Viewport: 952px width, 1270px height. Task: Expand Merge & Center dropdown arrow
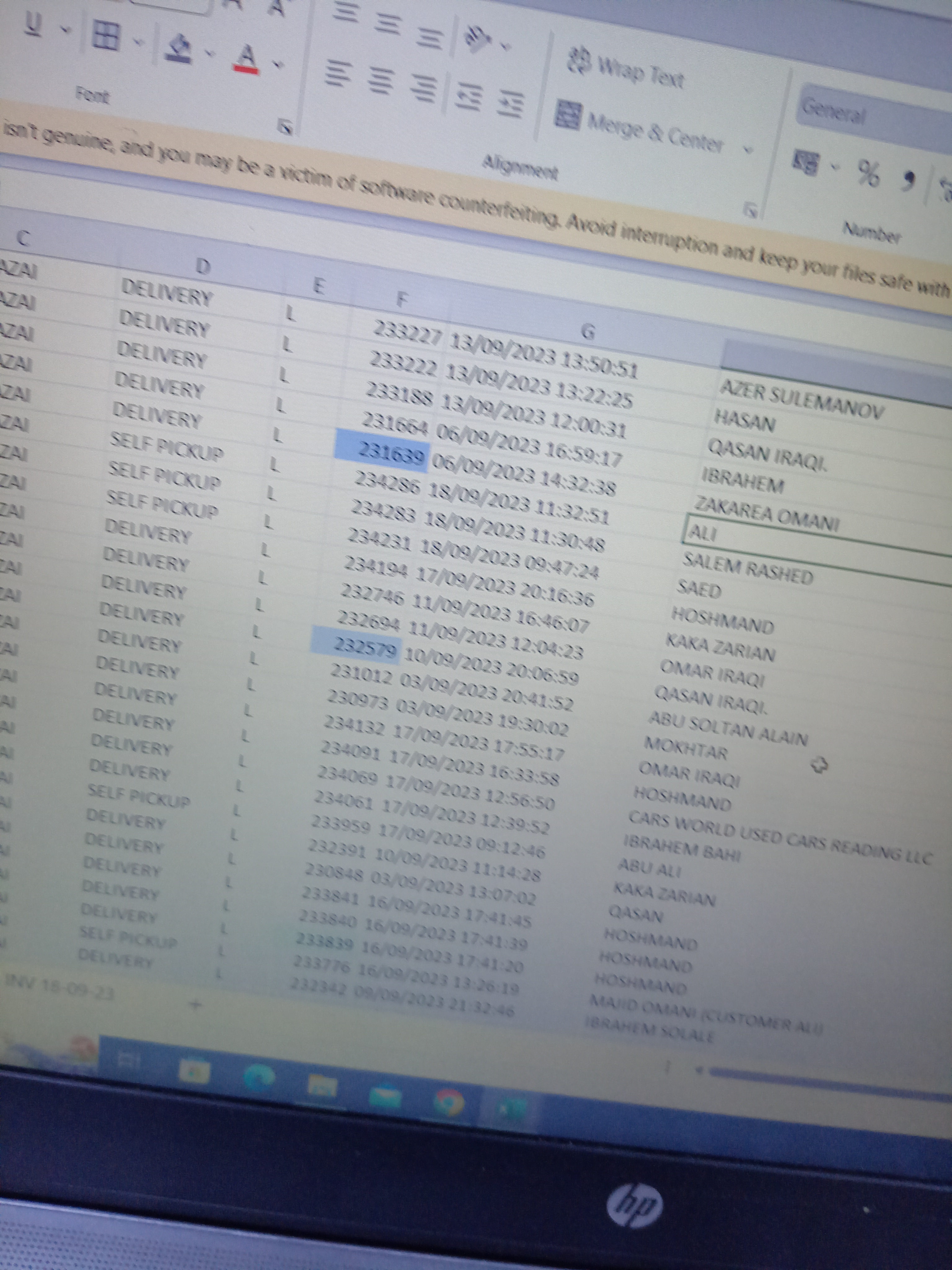tap(747, 150)
